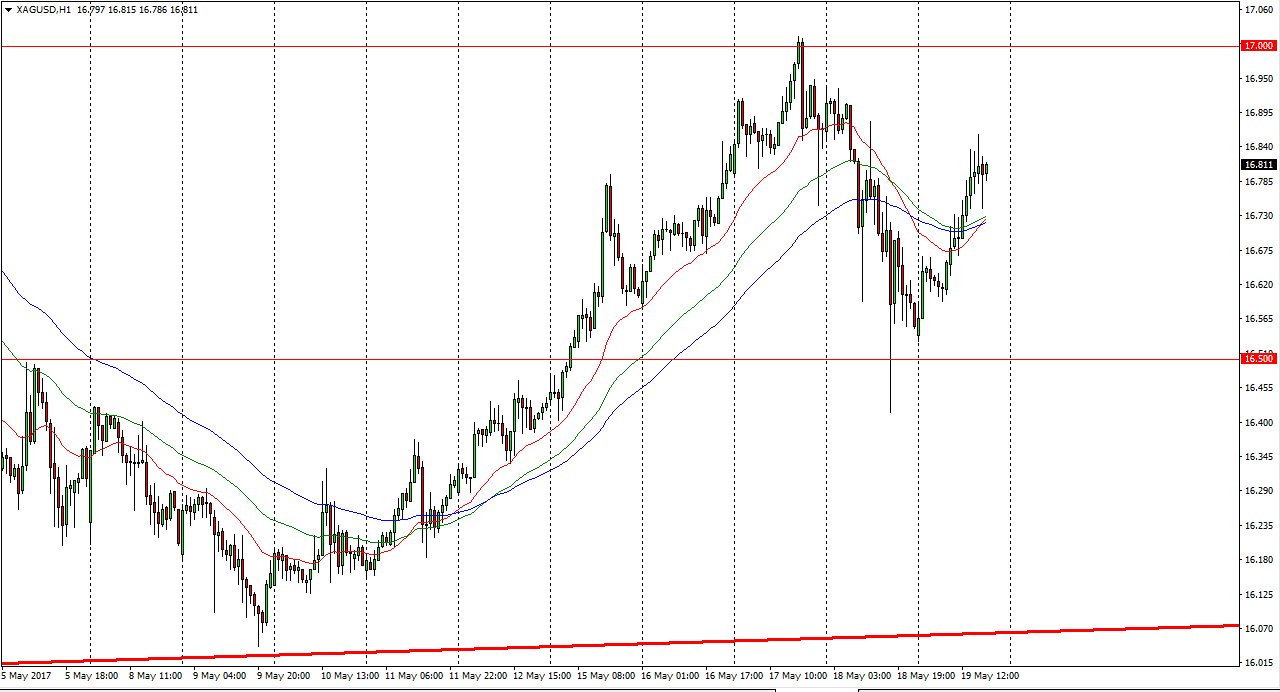Click the candle peak touching 17.000 line
Image resolution: width=1280 pixels, height=692 pixels.
click(x=800, y=42)
